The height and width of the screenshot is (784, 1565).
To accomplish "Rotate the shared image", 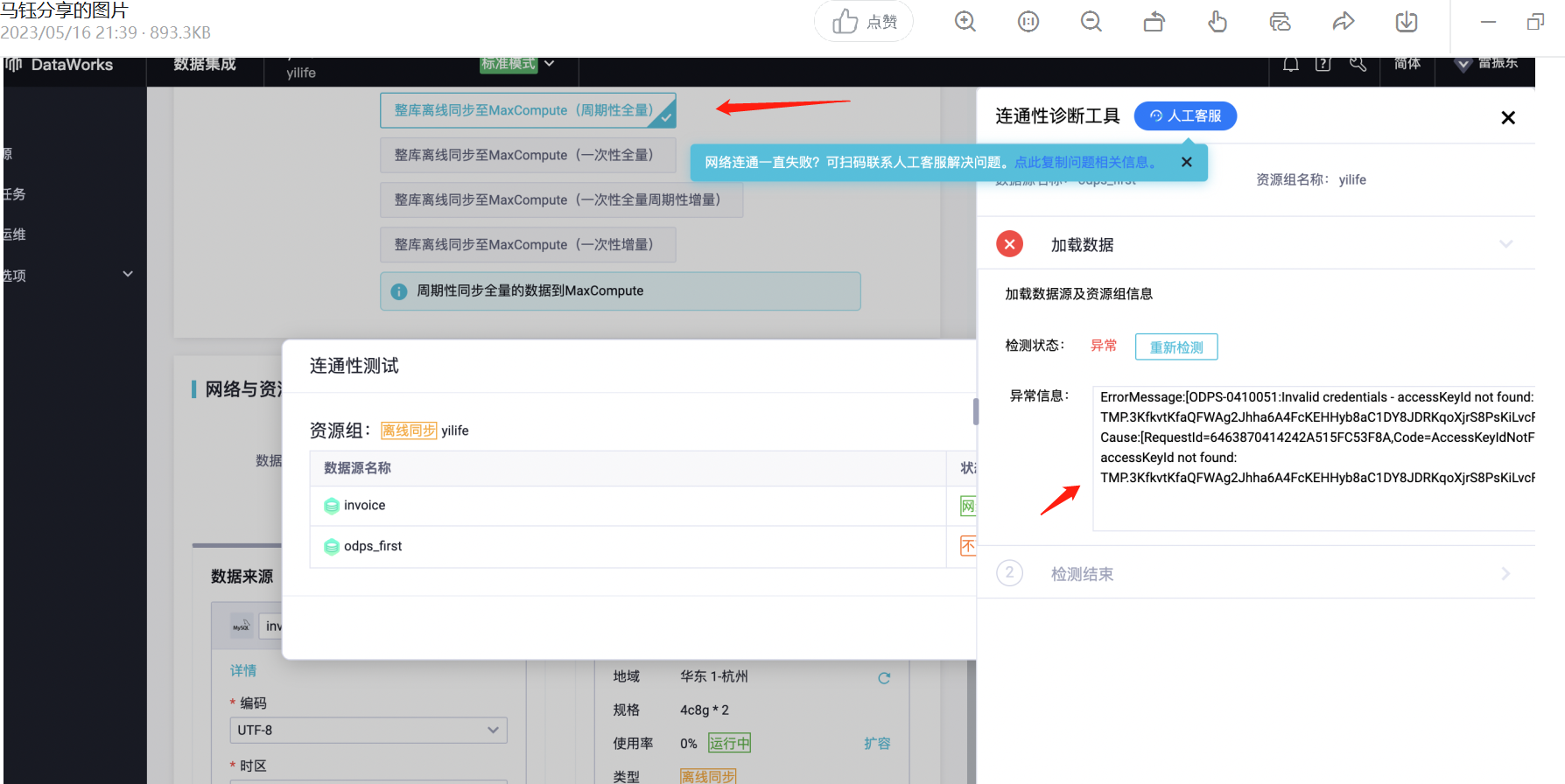I will 1154,21.
